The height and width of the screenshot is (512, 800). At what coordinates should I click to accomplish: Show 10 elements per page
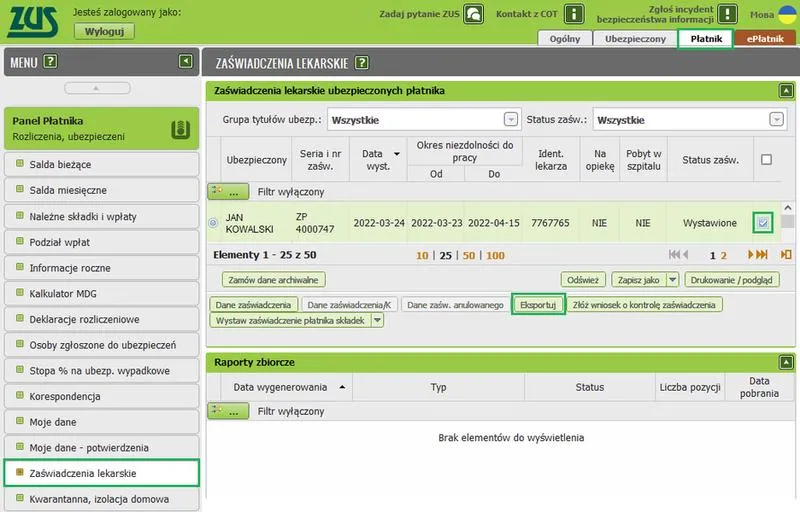422,255
